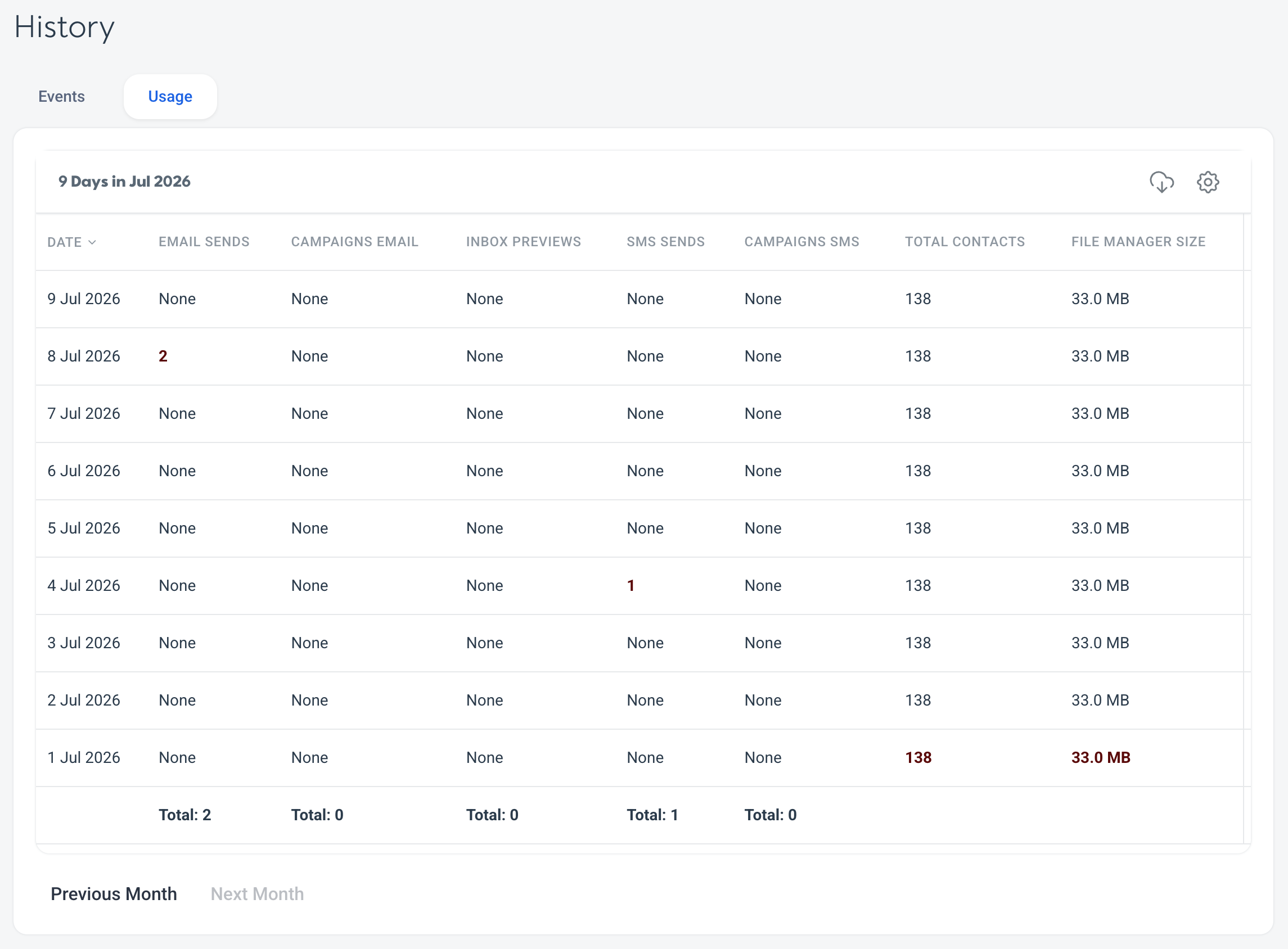Click the SMS sends value 1 on 4 Jul

click(631, 585)
